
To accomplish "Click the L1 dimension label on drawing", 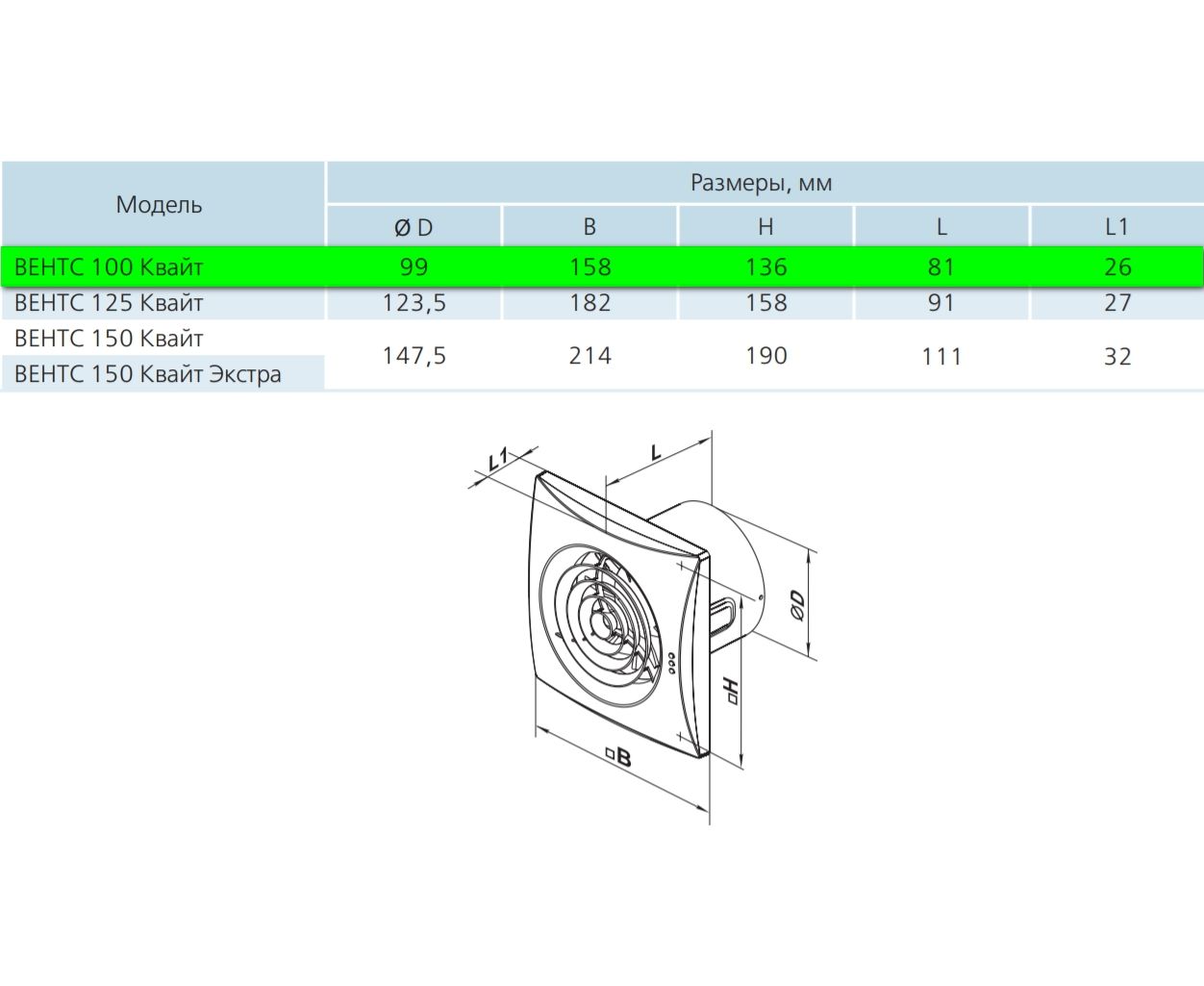I will point(498,459).
